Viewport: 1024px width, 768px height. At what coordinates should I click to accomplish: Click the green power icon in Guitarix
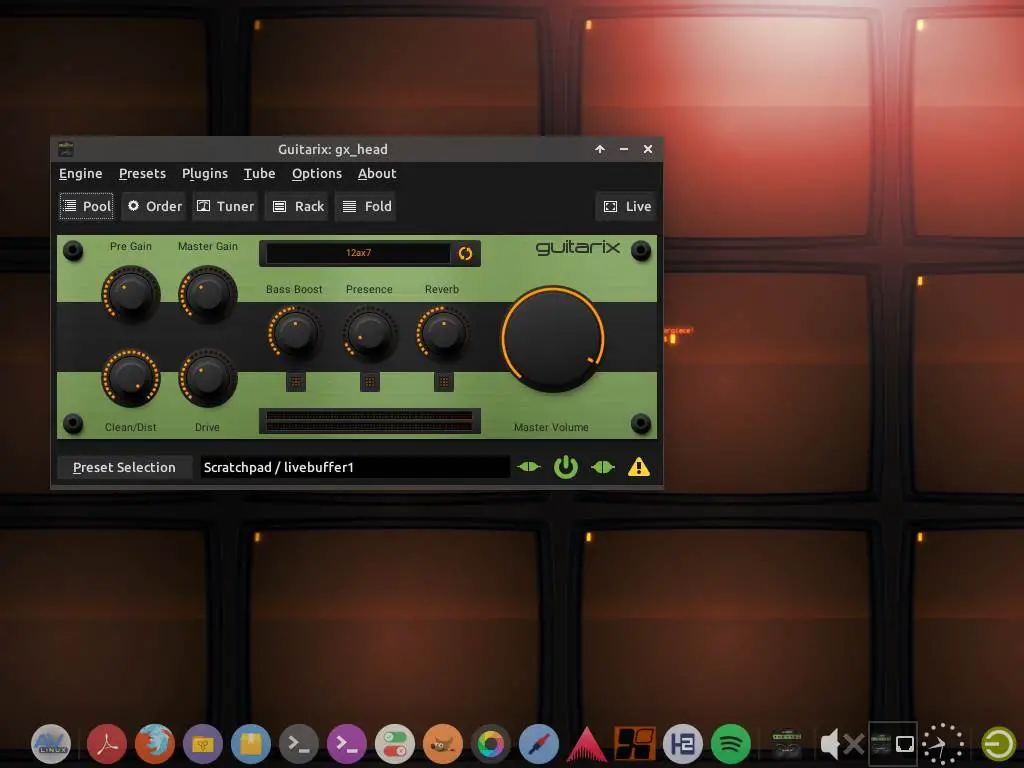click(566, 467)
